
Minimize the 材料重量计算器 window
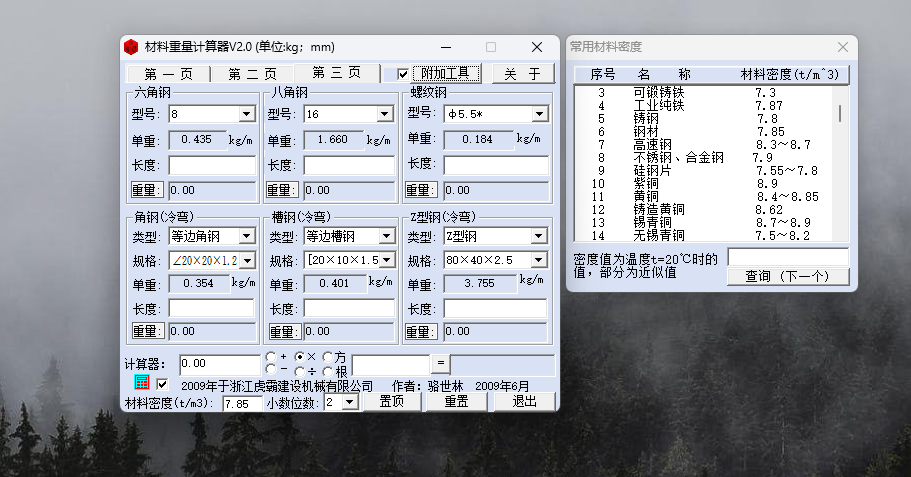tap(446, 47)
